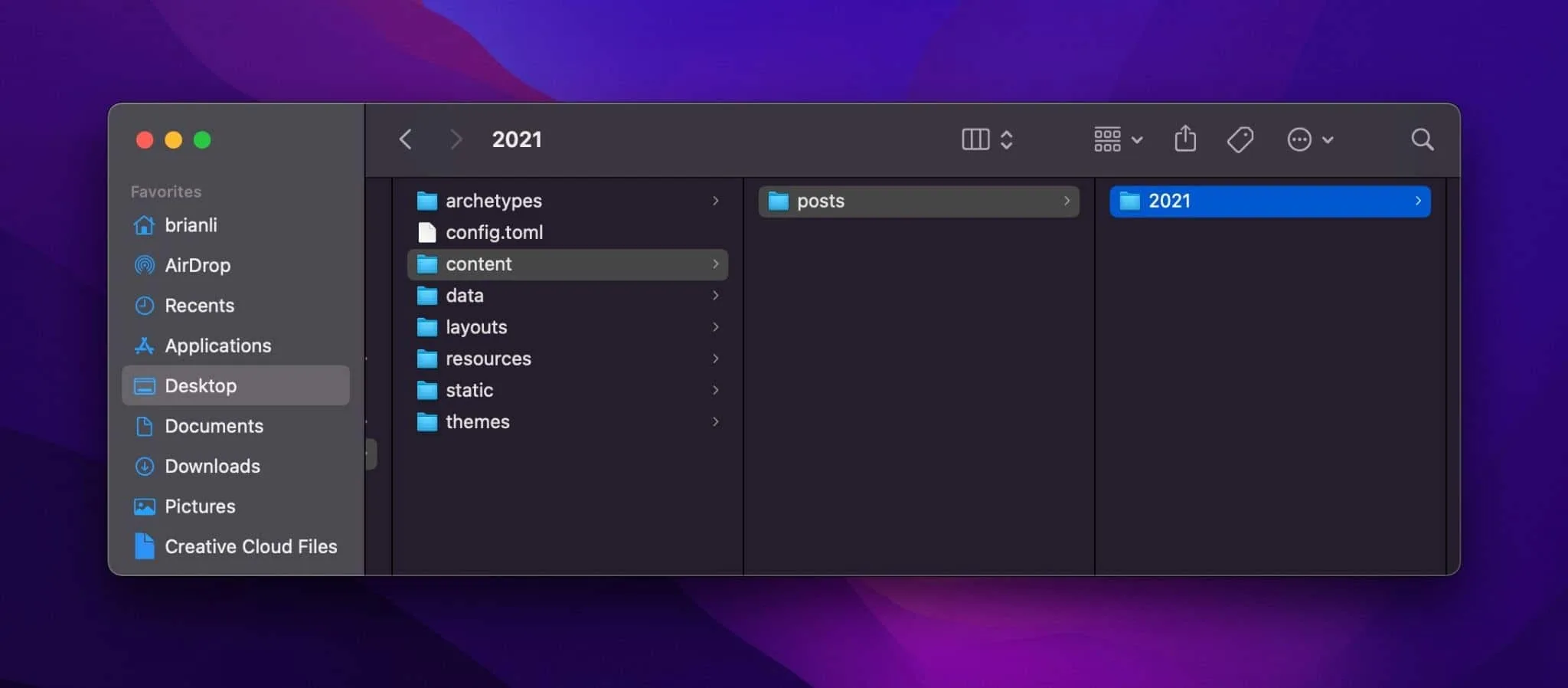This screenshot has width=1568, height=688.
Task: Open Pictures in the sidebar
Action: coord(236,506)
